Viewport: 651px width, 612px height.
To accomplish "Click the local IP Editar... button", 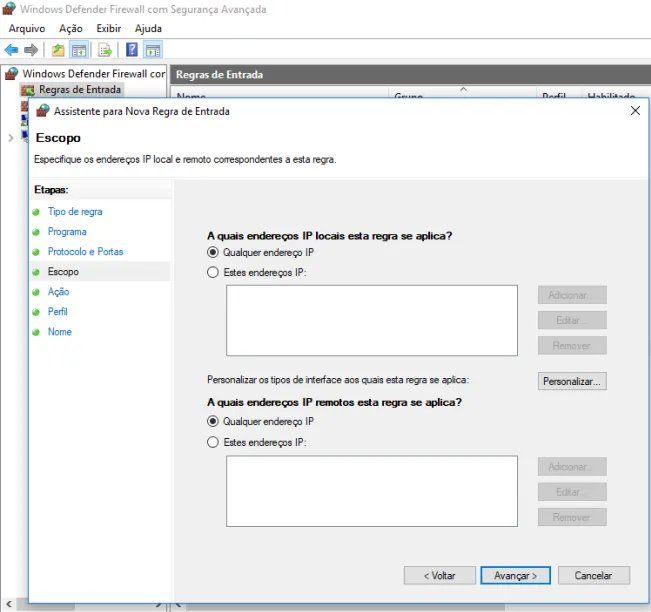I will pyautogui.click(x=572, y=320).
